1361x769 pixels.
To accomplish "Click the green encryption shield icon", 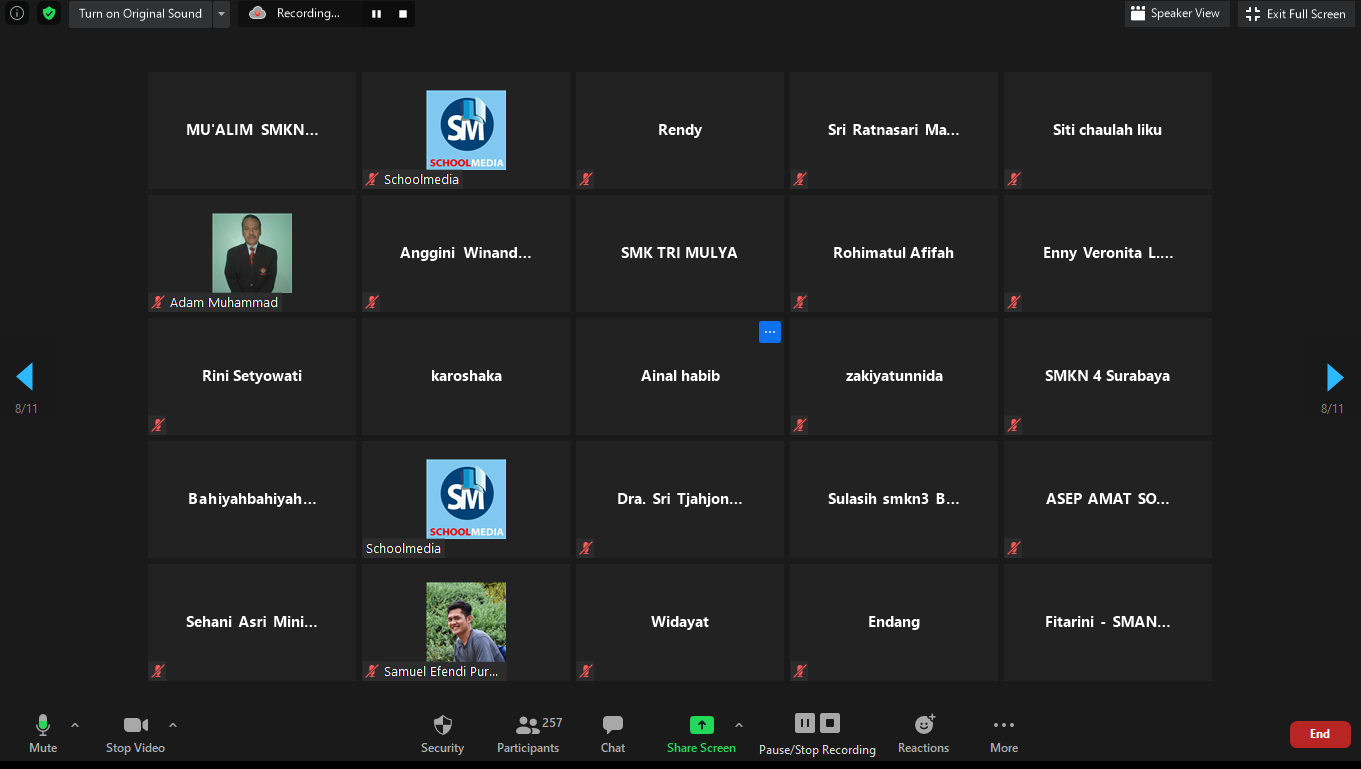I will pyautogui.click(x=49, y=14).
